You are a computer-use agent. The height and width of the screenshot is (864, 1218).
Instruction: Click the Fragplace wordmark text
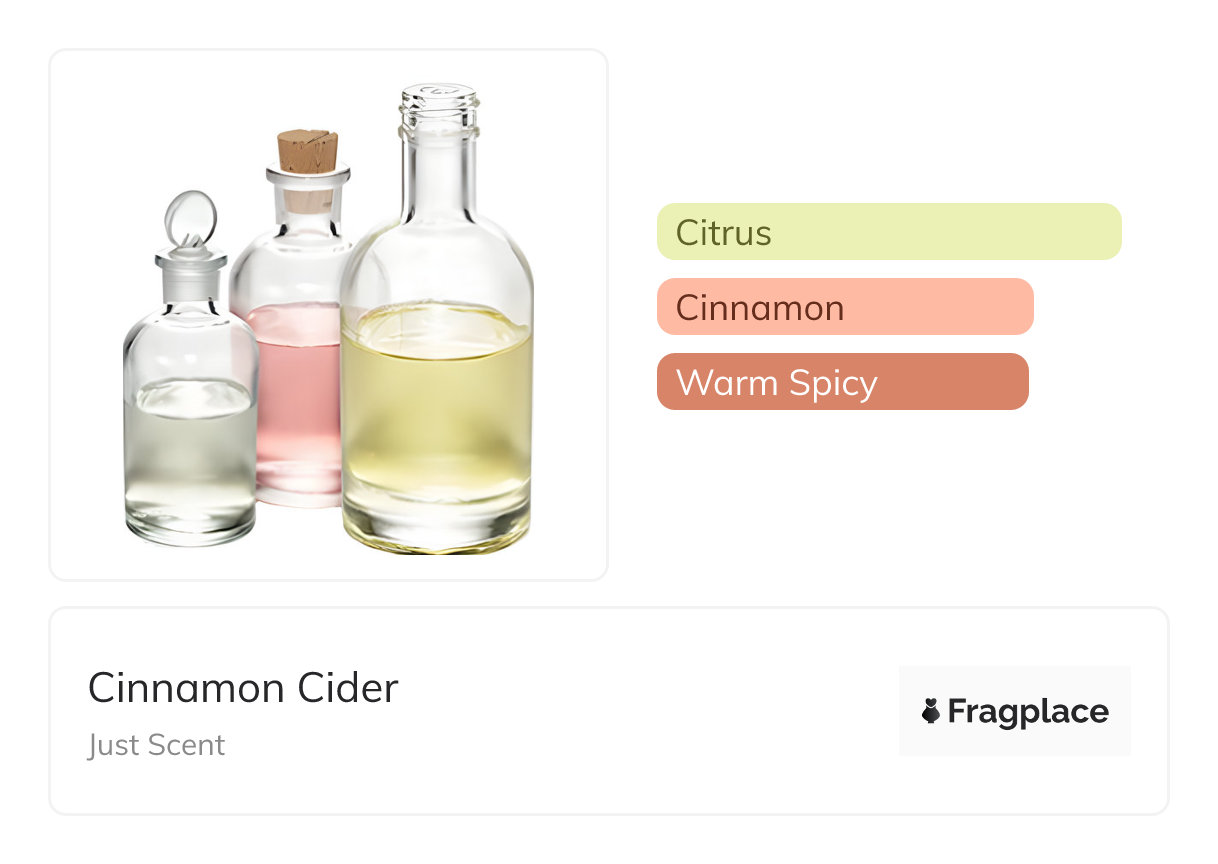(x=1027, y=711)
